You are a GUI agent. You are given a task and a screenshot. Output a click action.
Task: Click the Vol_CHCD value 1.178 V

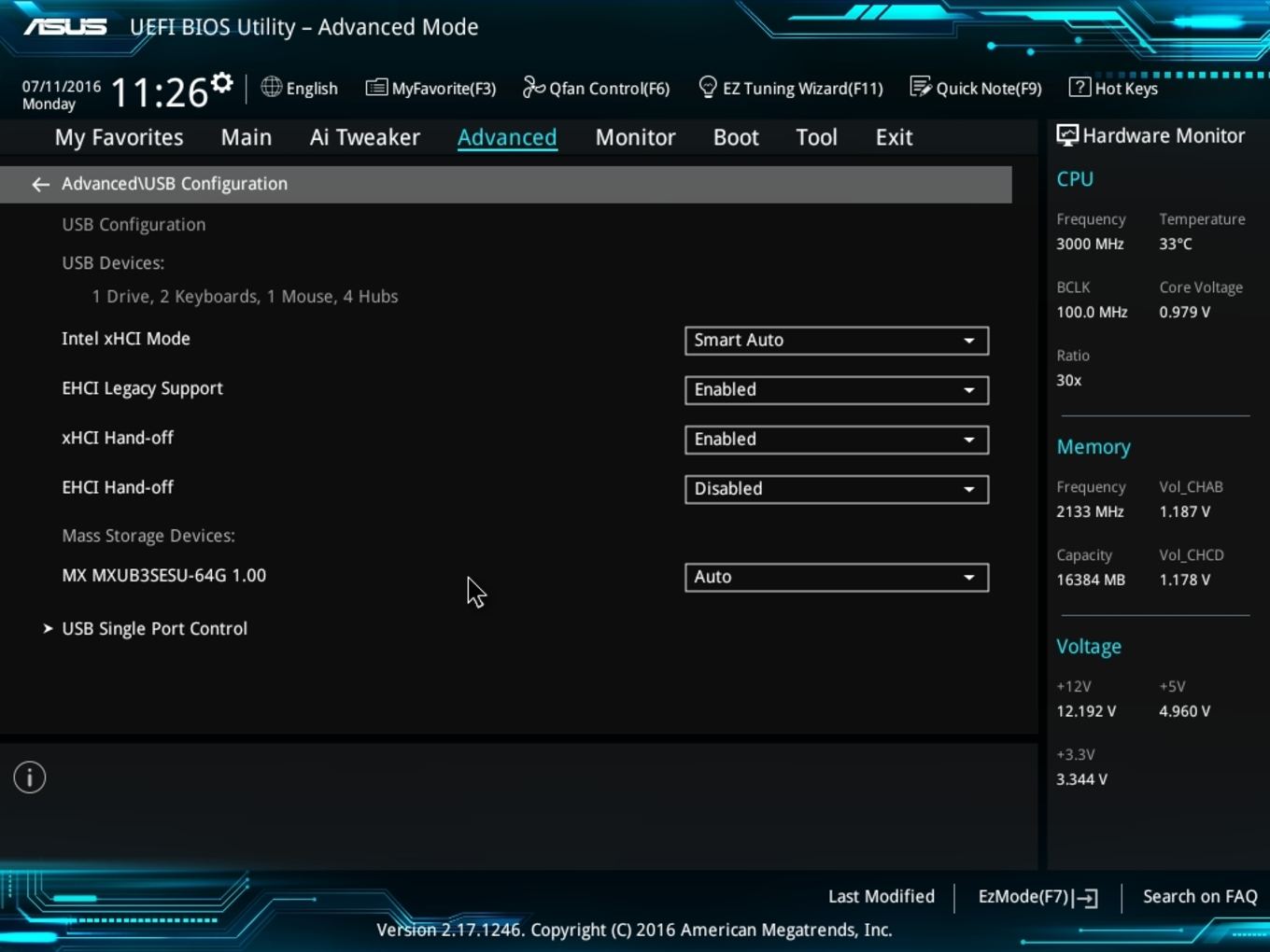click(x=1185, y=581)
